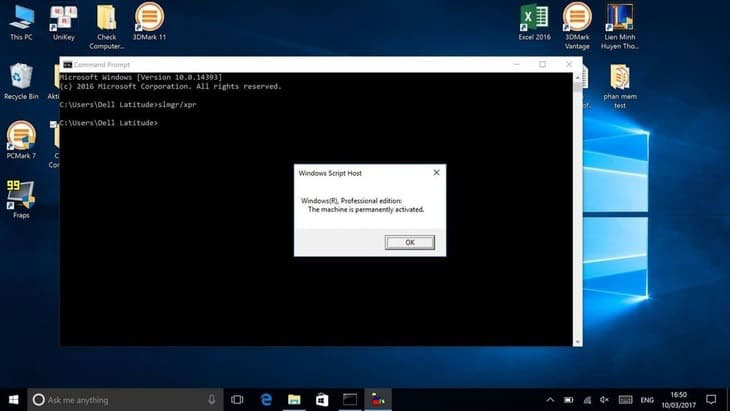730x411 pixels.
Task: Click the Windows Script Host taskbar icon
Action: [x=378, y=400]
